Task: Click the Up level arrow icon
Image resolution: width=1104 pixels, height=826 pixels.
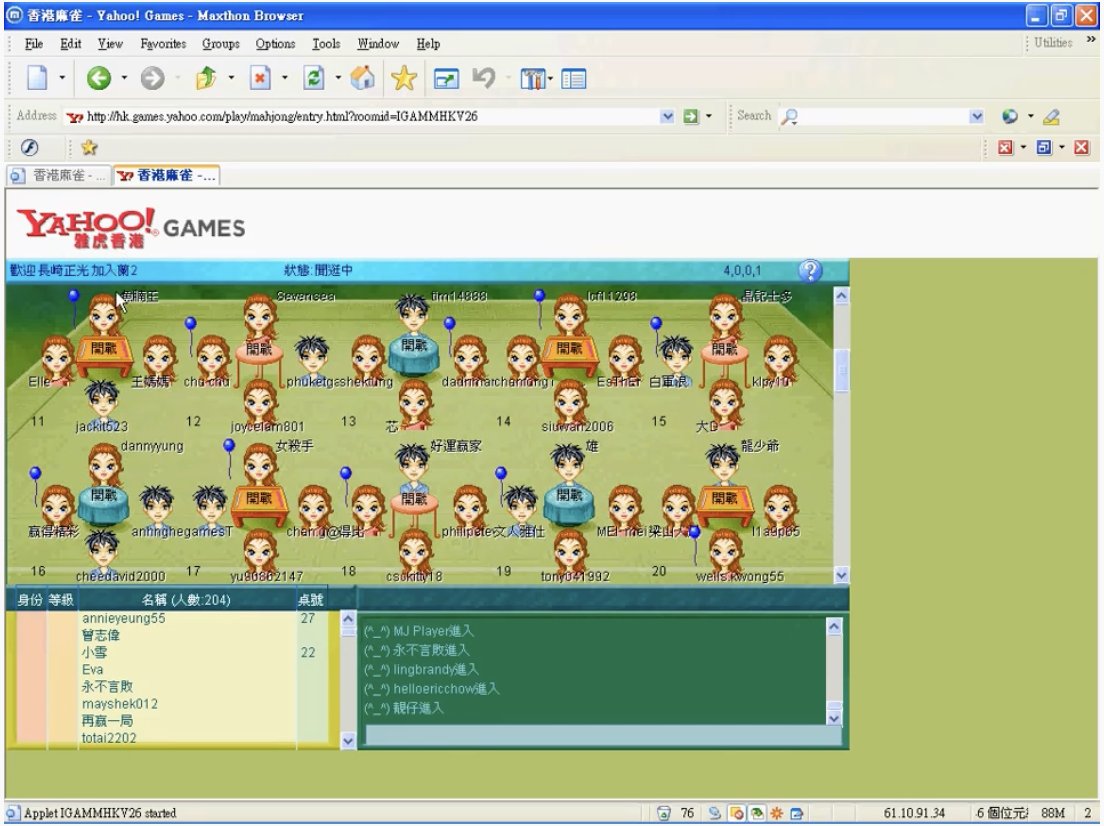Action: 206,77
